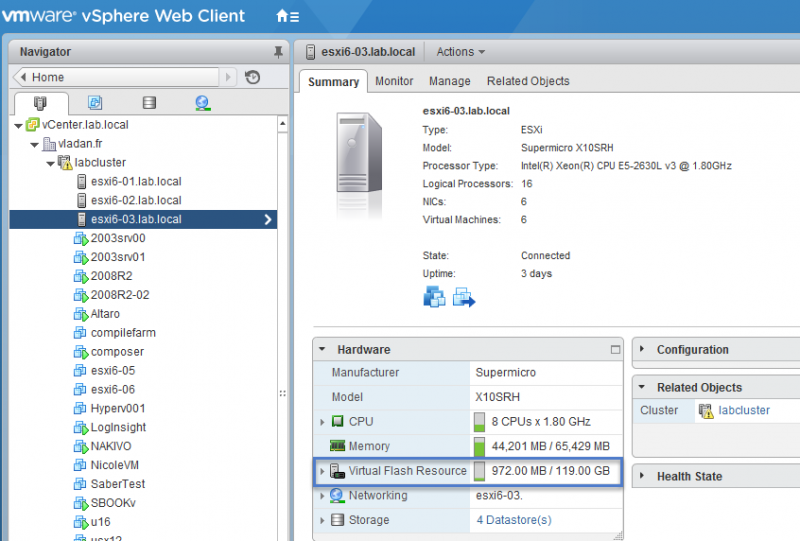Click the 2003srv00 powered-on VM icon
Viewport: 800px width, 541px height.
point(81,238)
